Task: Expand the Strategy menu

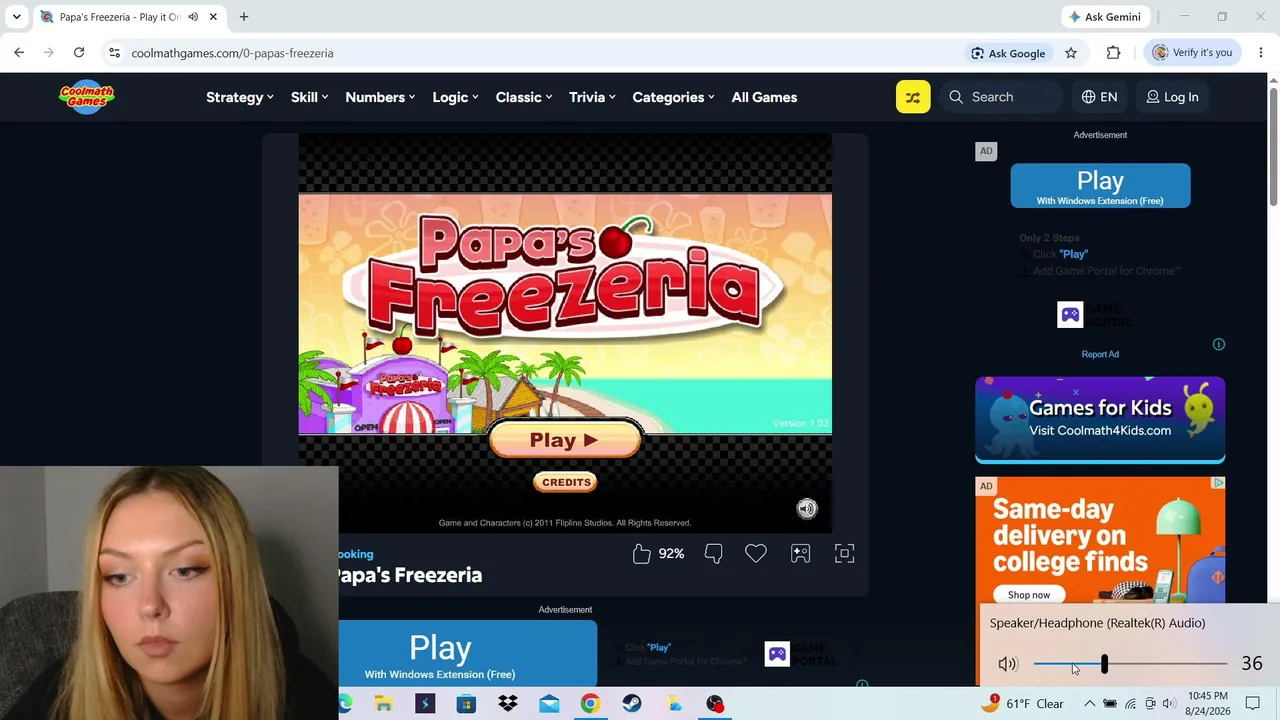Action: click(x=240, y=97)
